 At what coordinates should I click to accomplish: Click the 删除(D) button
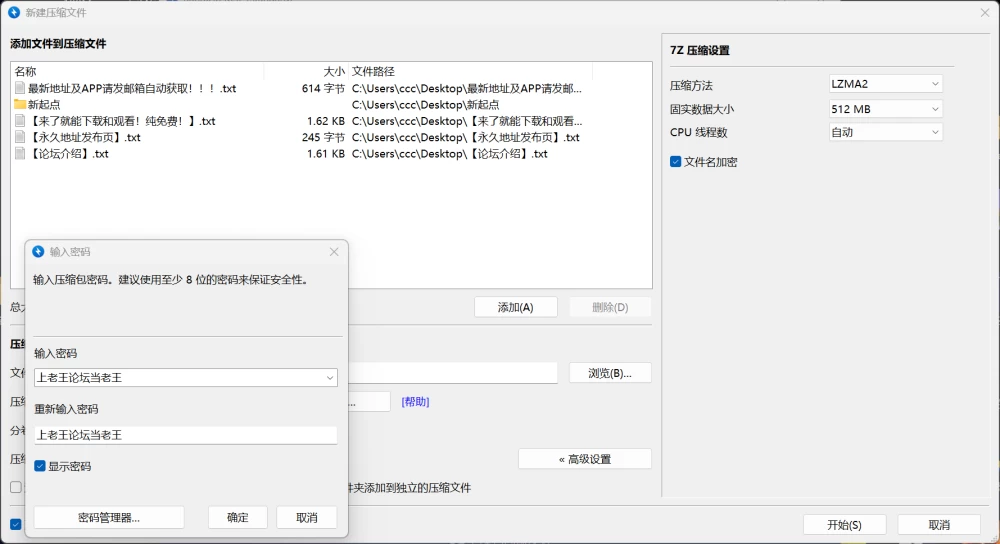[610, 307]
